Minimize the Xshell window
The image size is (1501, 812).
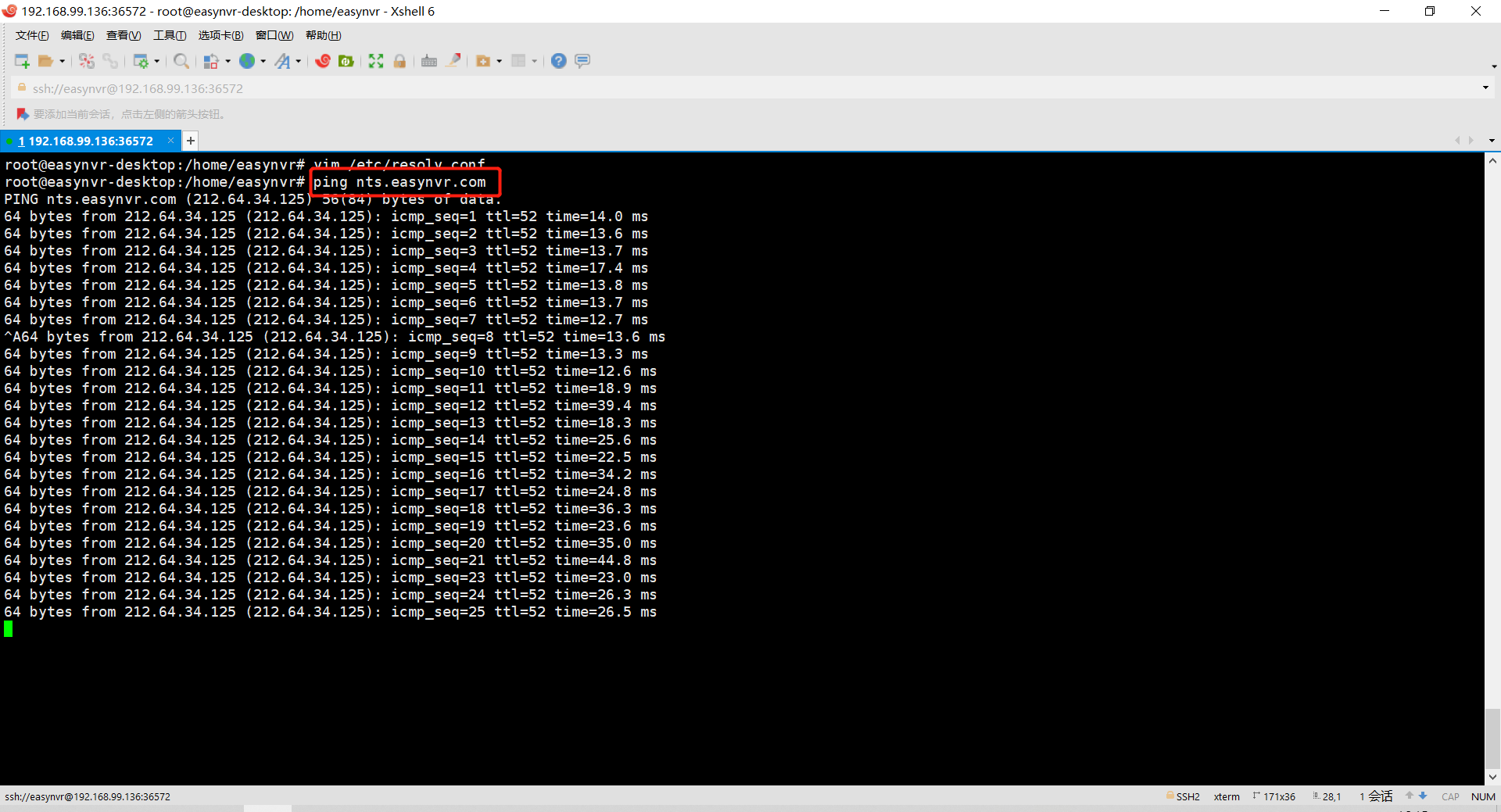[1385, 11]
